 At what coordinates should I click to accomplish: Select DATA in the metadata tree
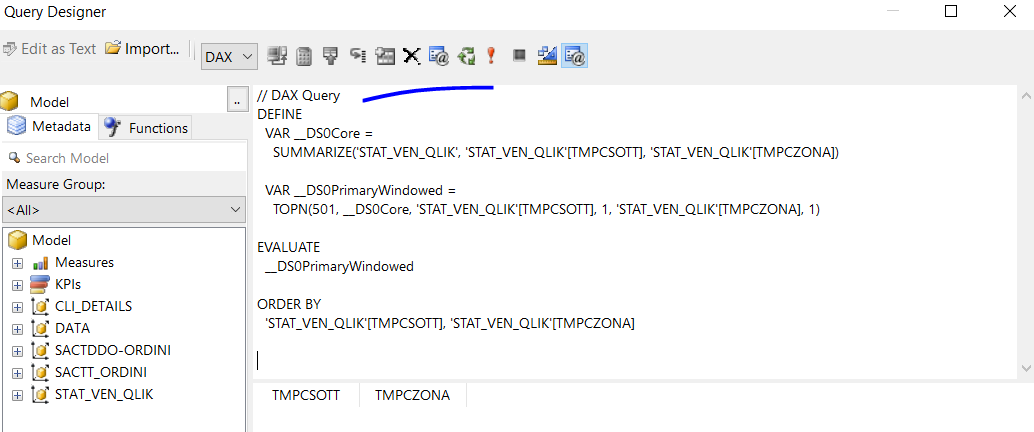[73, 328]
